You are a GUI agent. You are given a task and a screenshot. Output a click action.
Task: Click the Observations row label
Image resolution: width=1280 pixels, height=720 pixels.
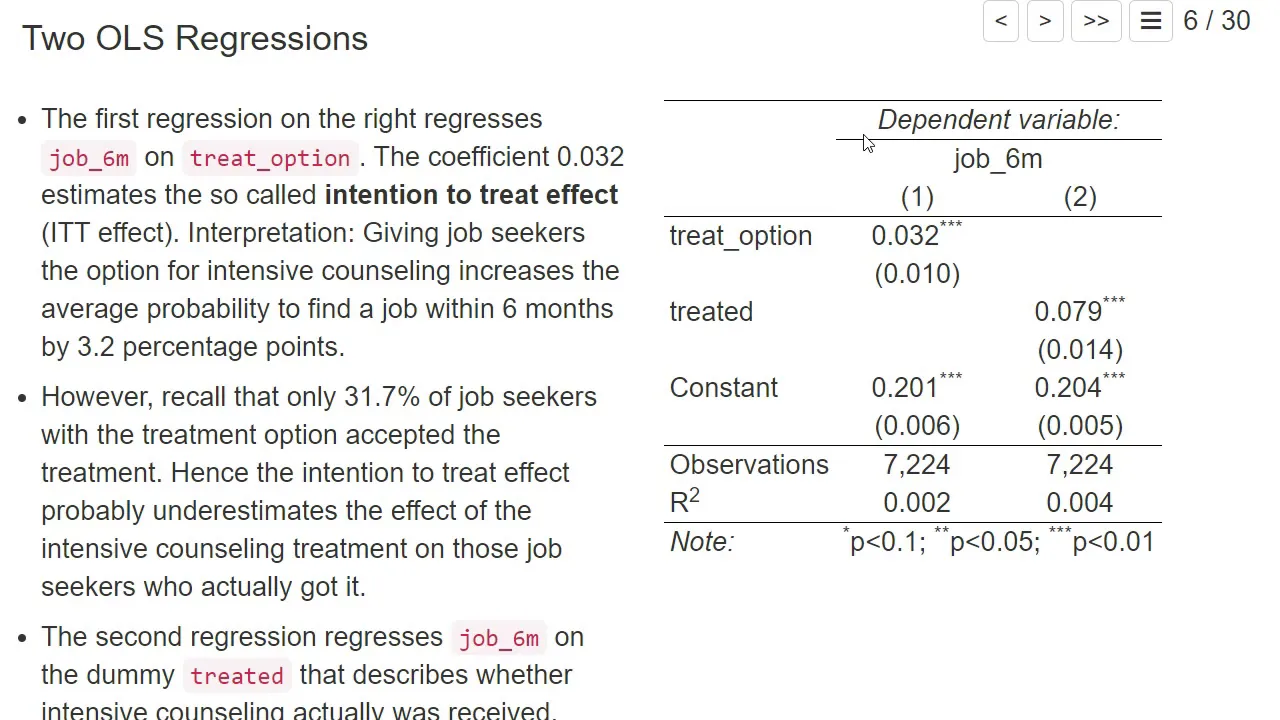[x=749, y=465]
